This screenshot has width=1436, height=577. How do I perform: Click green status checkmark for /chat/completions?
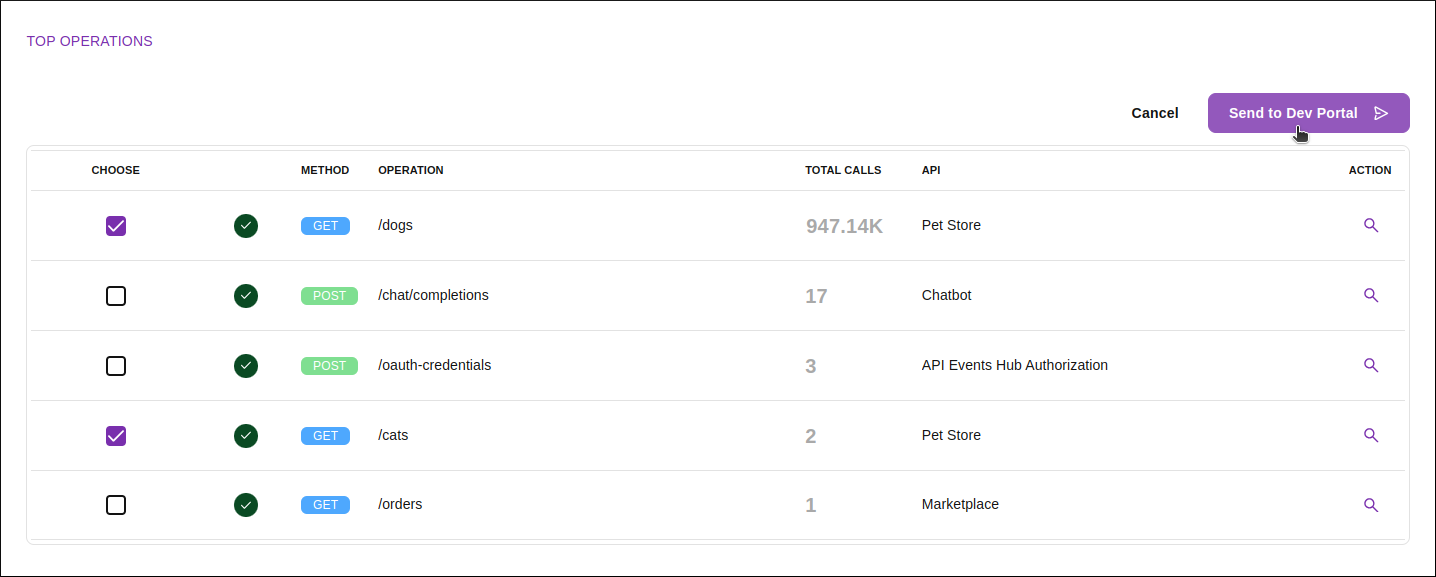click(246, 296)
